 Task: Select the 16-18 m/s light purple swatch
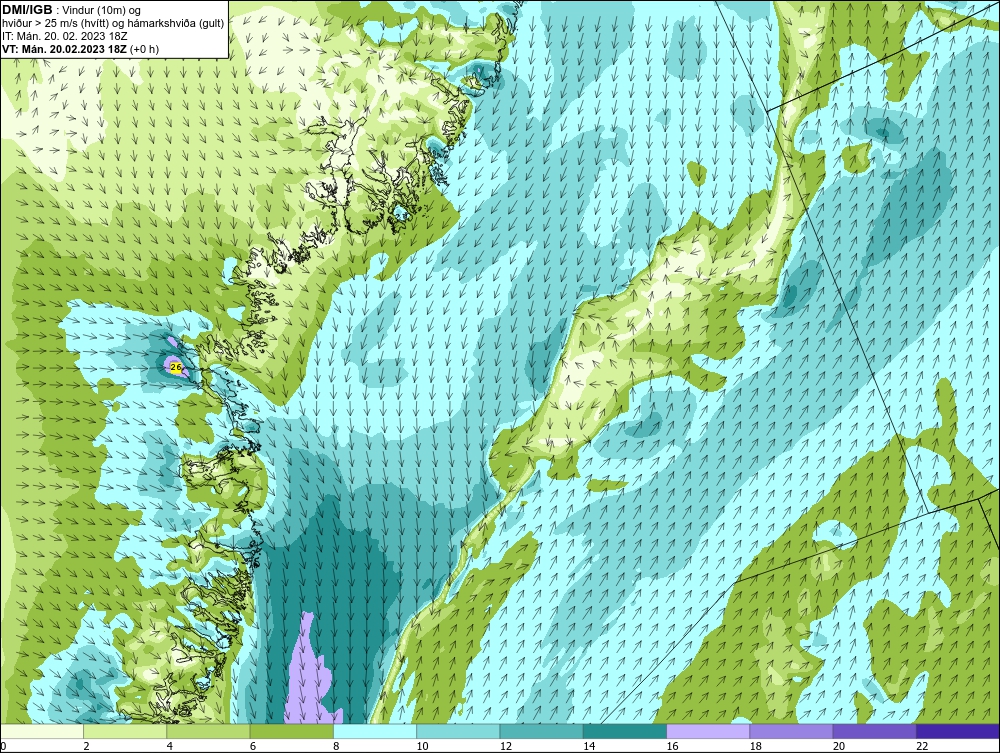708,731
